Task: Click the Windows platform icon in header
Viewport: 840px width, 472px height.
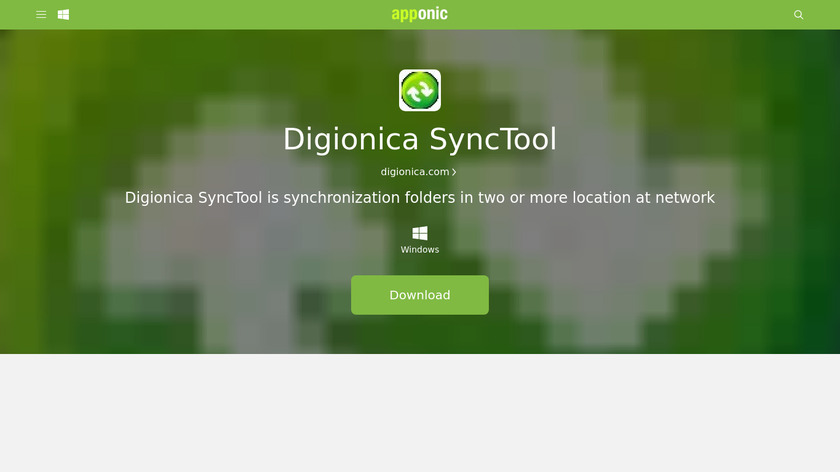Action: point(63,14)
